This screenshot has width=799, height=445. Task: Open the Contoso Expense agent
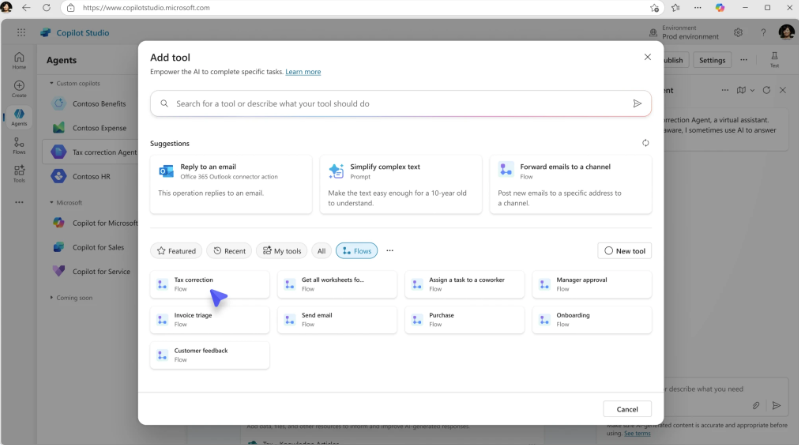(x=91, y=128)
